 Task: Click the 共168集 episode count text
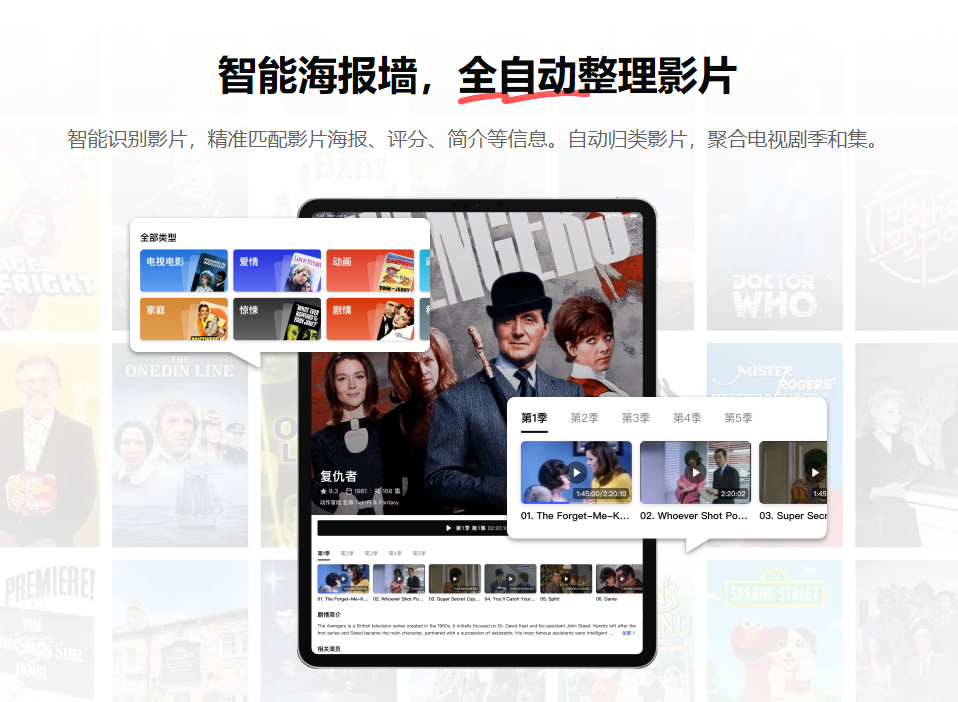pyautogui.click(x=387, y=491)
